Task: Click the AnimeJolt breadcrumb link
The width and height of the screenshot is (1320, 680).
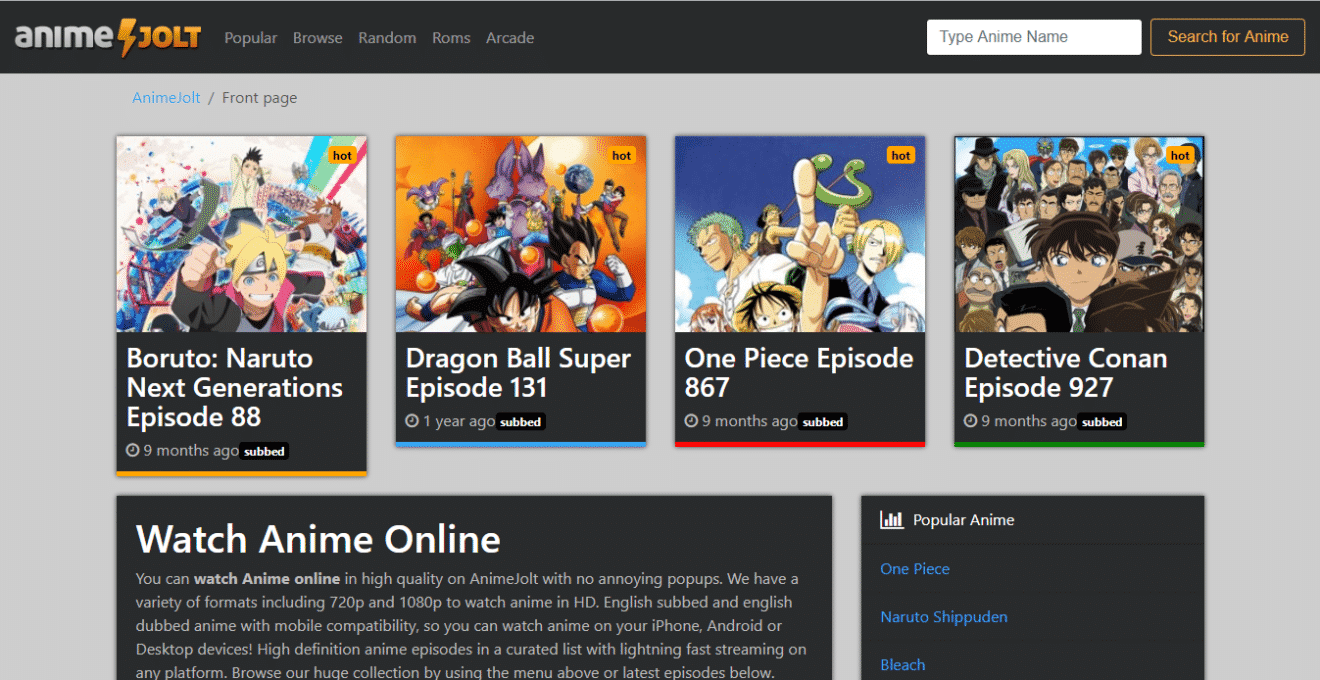Action: click(x=167, y=98)
